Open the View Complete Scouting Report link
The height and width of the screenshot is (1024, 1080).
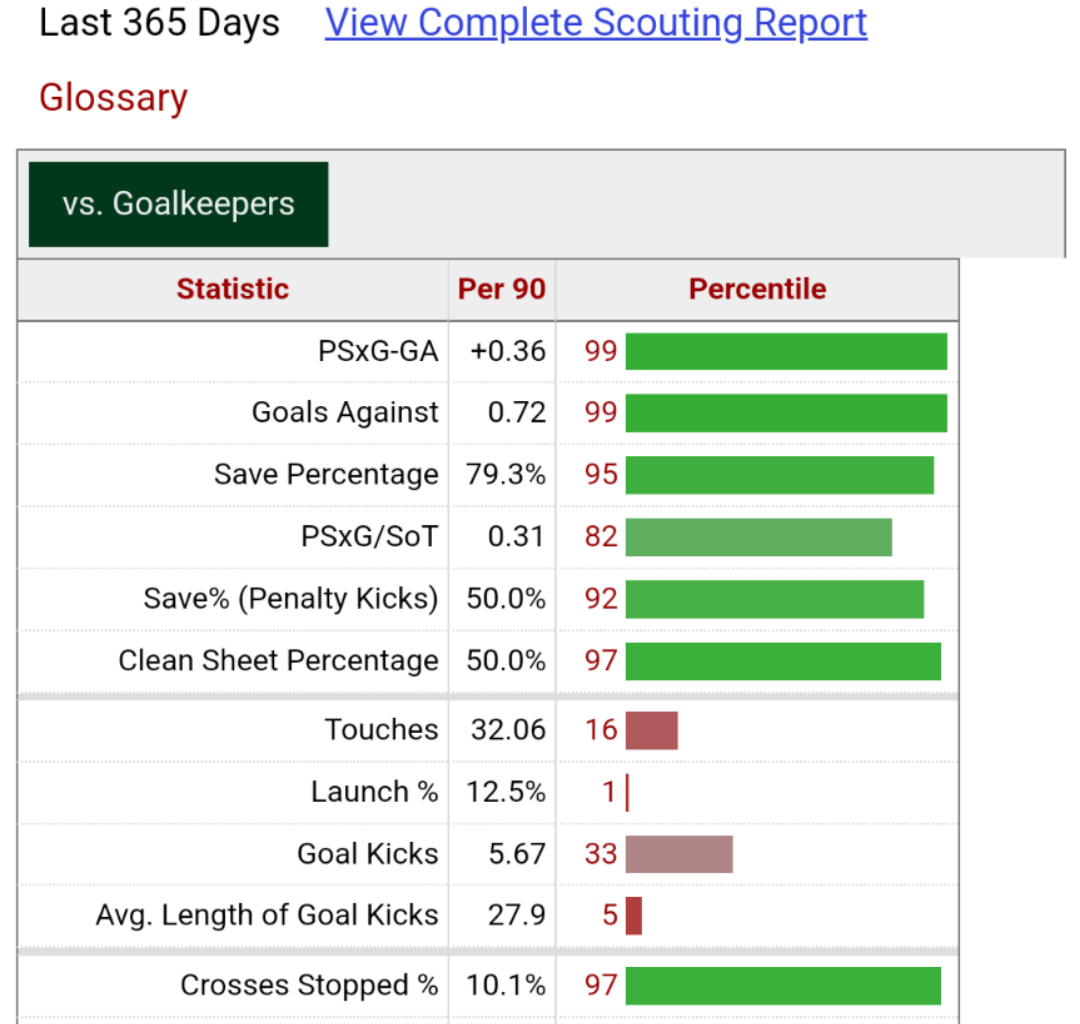596,22
